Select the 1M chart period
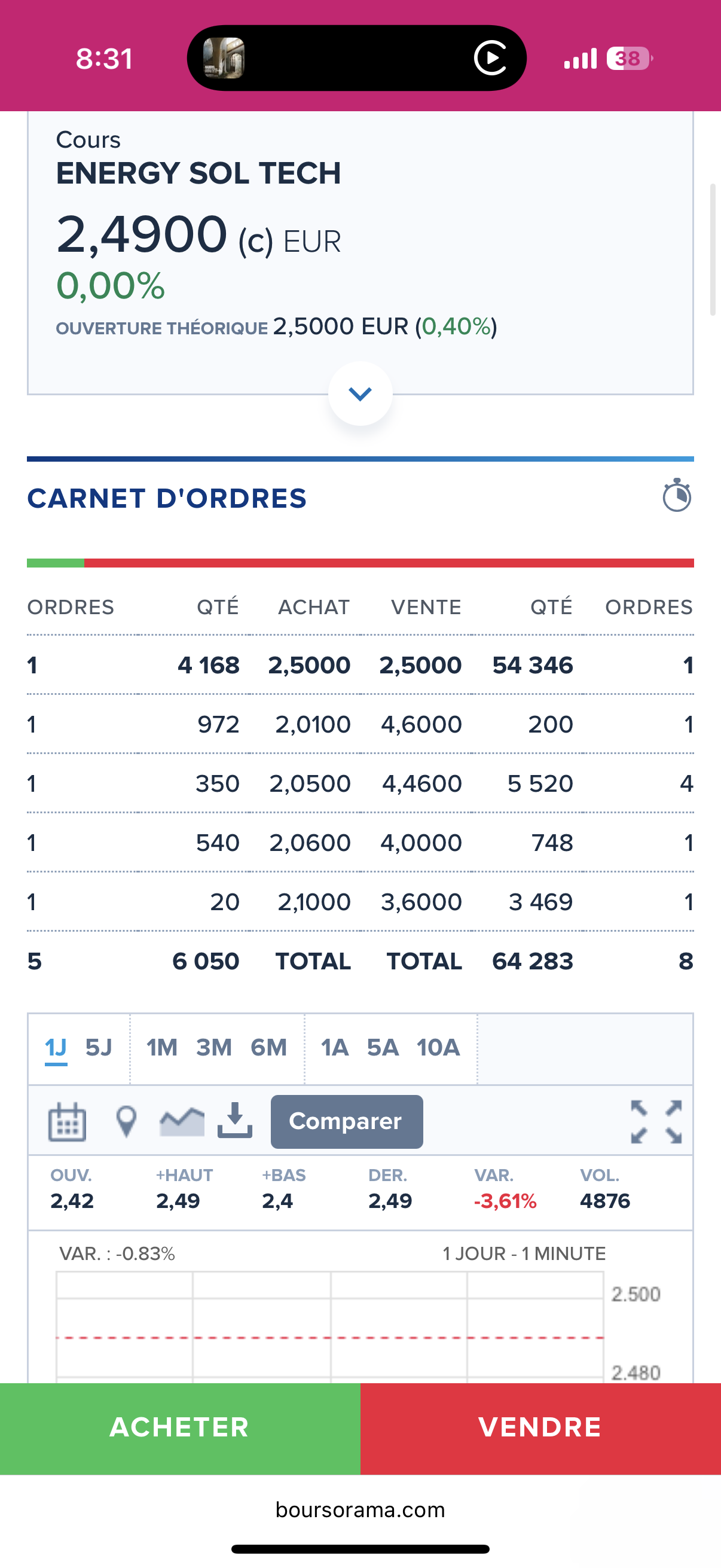Viewport: 721px width, 1568px height. tap(162, 1048)
